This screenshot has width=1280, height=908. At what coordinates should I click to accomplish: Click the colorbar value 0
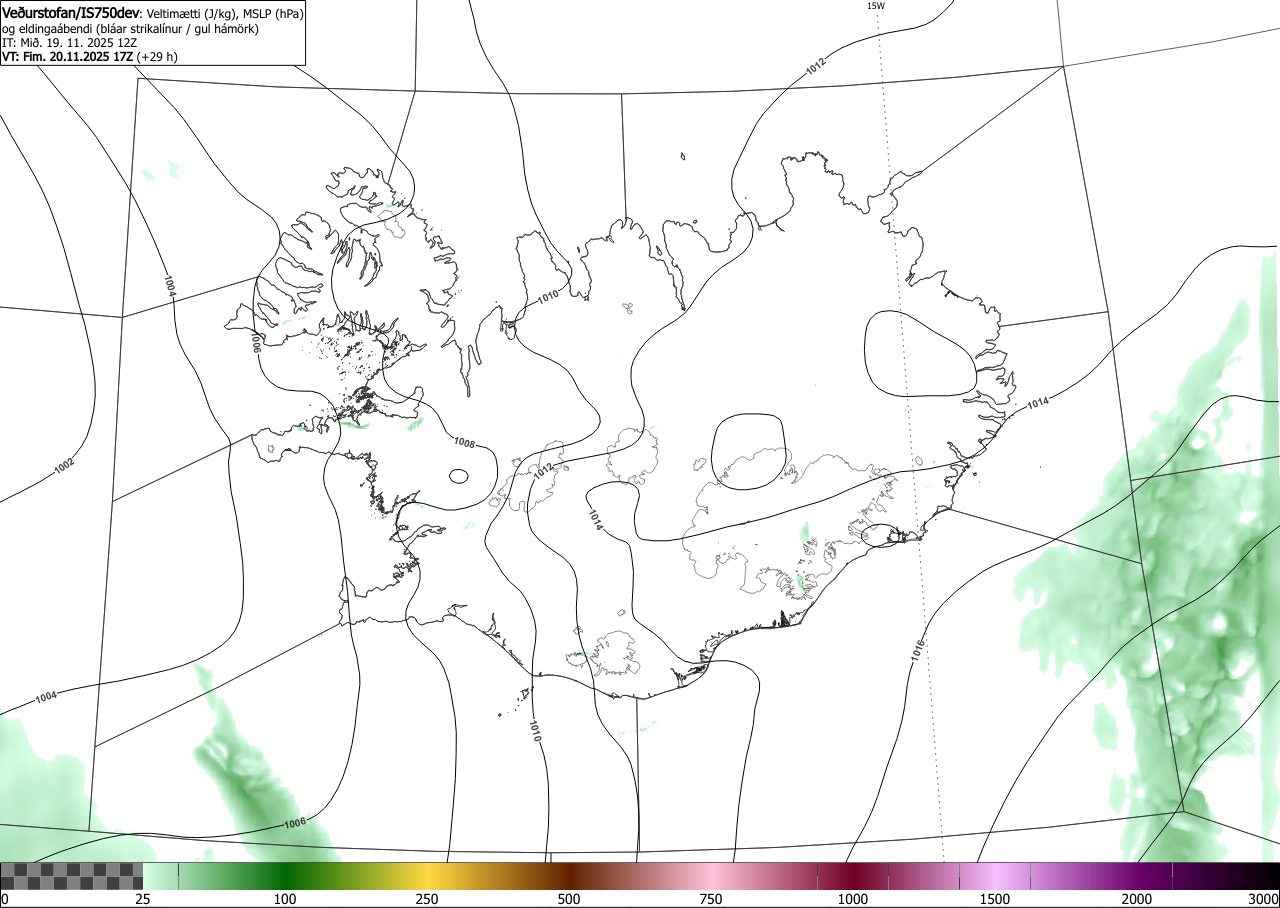tap(4, 899)
